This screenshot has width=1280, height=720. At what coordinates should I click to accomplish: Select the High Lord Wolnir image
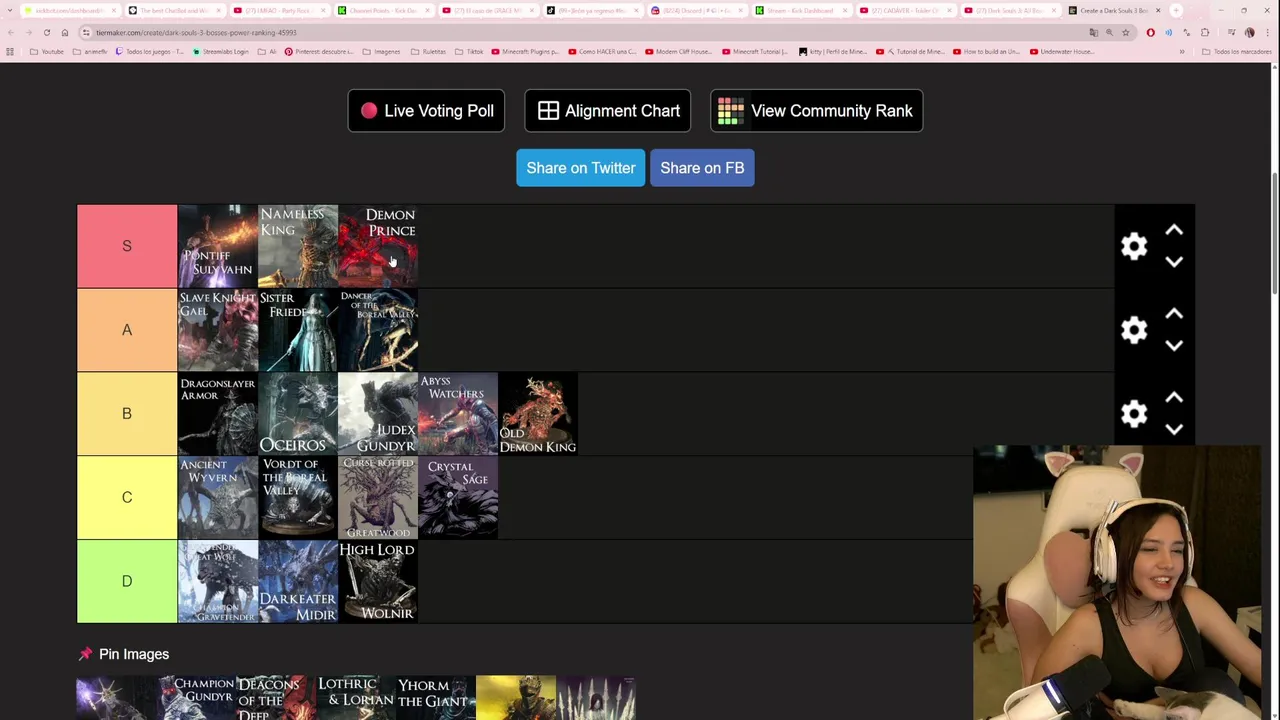coord(378,581)
